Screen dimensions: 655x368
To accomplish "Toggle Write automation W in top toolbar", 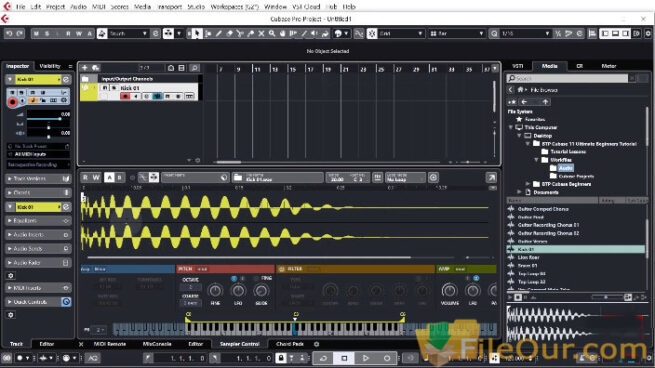I will pos(79,33).
